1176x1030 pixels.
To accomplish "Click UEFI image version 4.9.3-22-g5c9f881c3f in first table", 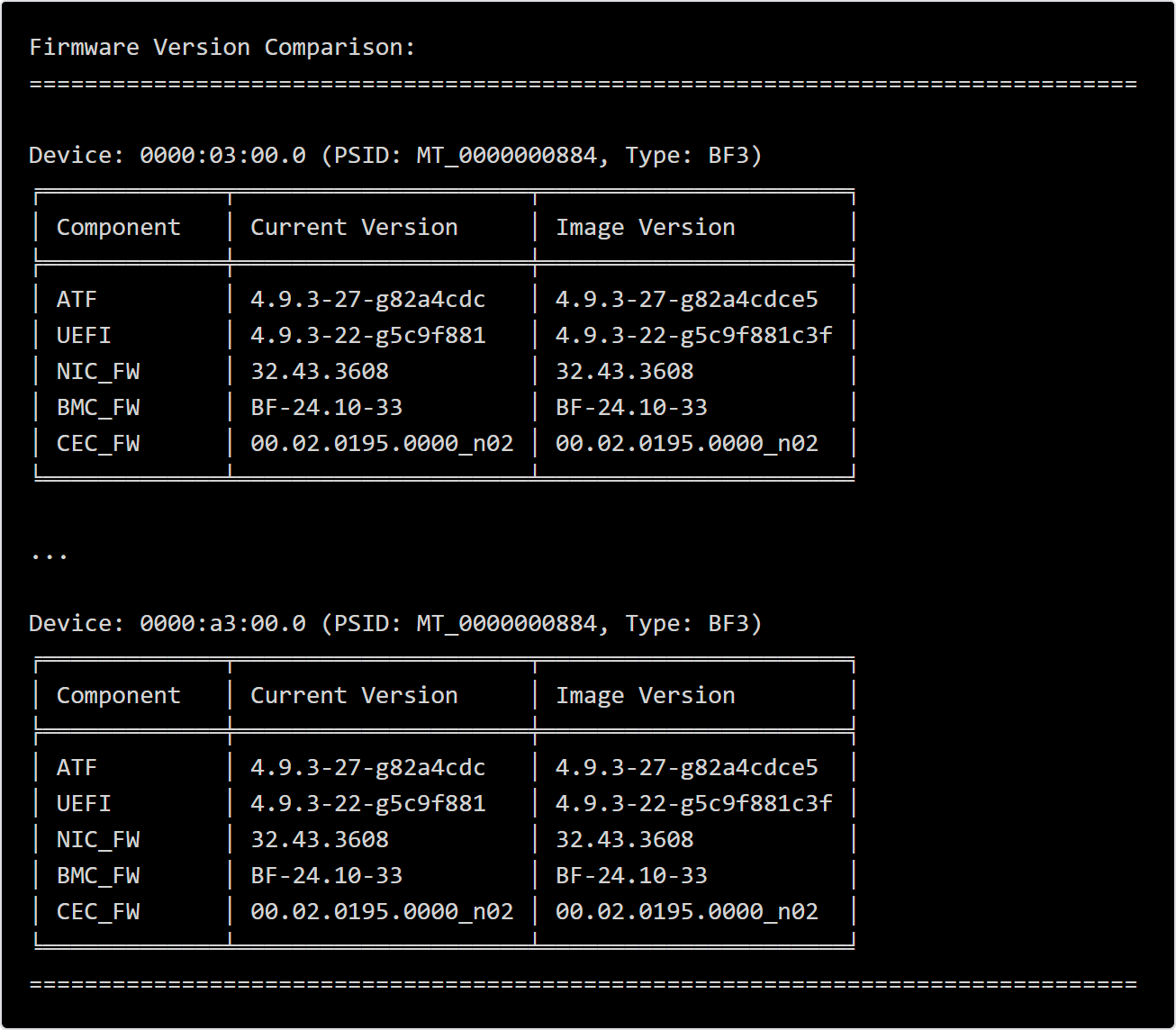I will coord(693,336).
